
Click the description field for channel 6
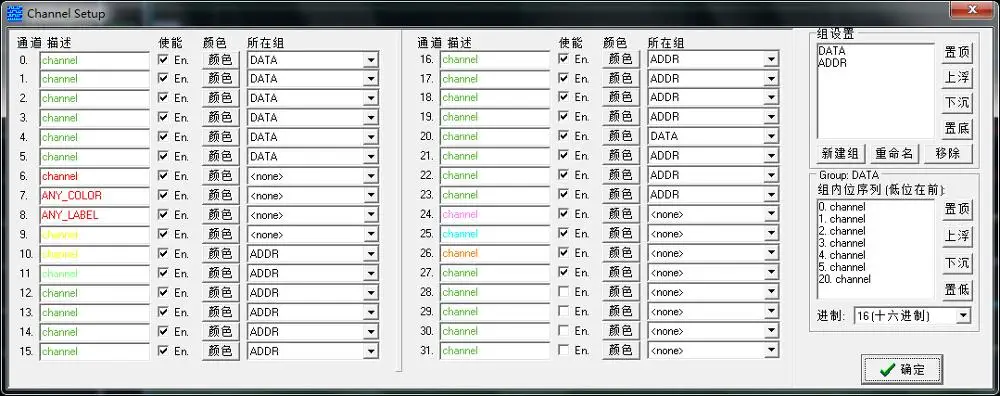(x=94, y=176)
